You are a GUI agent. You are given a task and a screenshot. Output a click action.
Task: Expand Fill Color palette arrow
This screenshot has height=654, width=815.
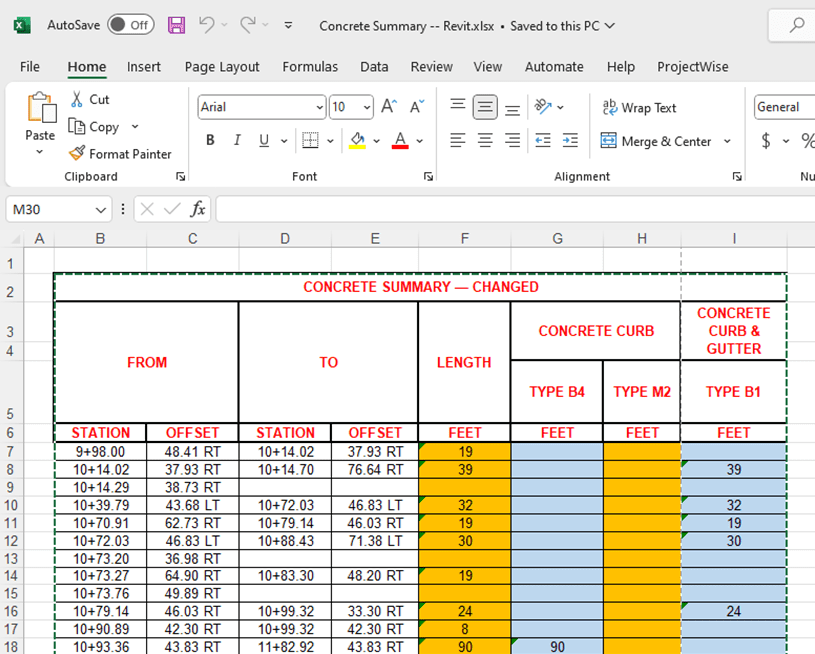tap(376, 140)
